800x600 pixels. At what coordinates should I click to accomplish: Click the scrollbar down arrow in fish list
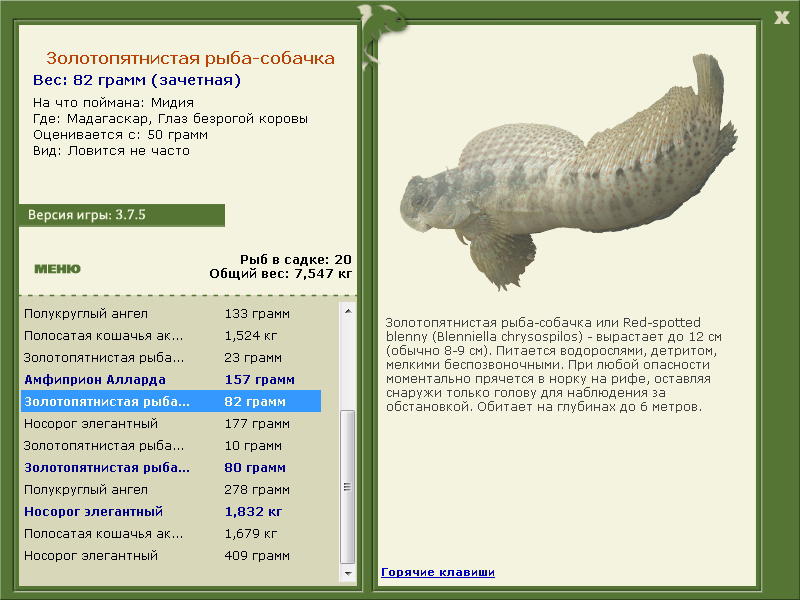[348, 573]
